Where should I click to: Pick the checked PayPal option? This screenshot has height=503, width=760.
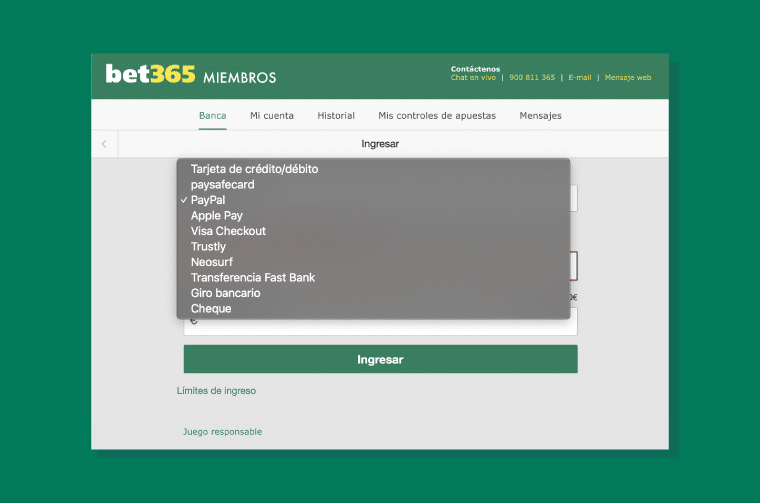[373, 200]
